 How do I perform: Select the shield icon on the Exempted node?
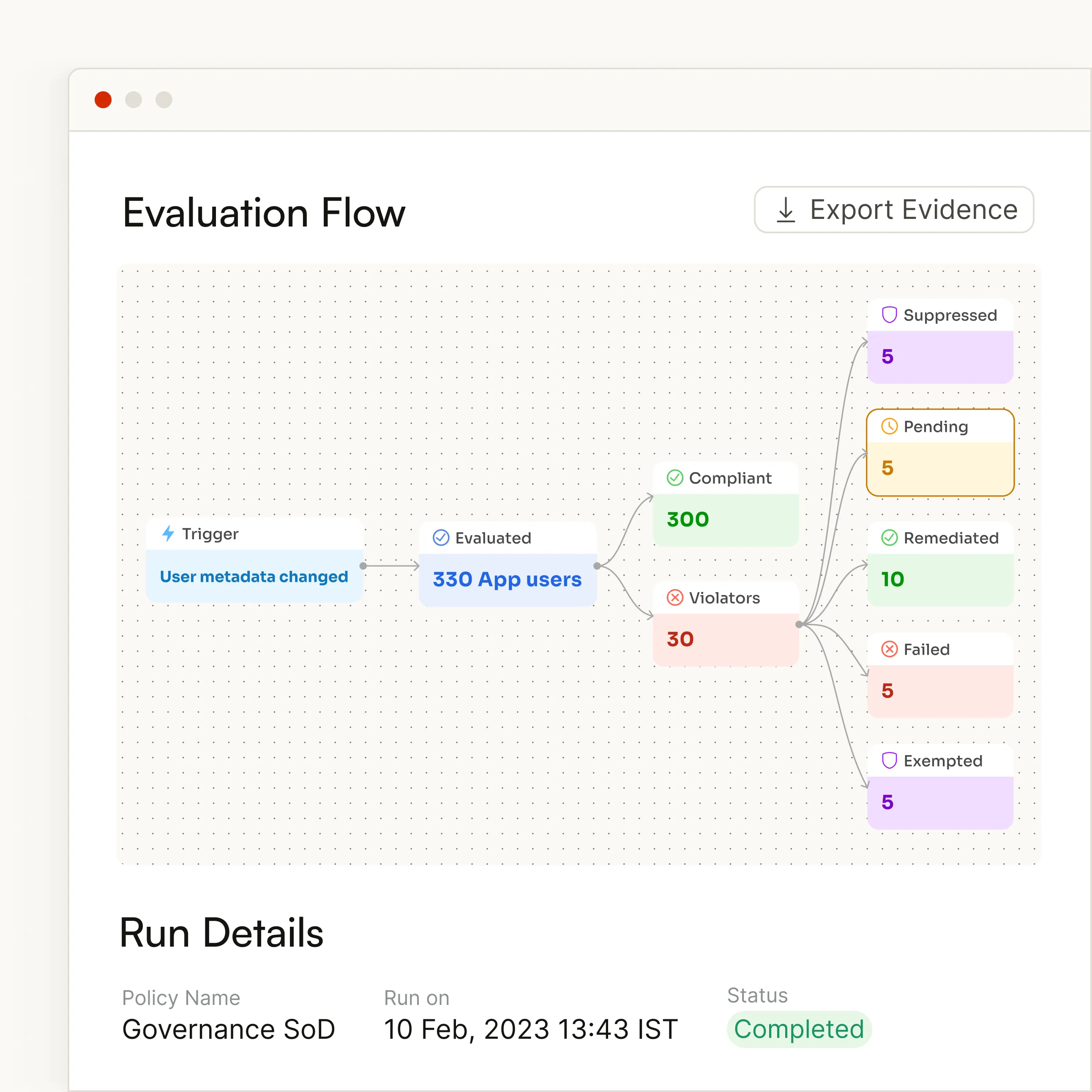point(890,760)
